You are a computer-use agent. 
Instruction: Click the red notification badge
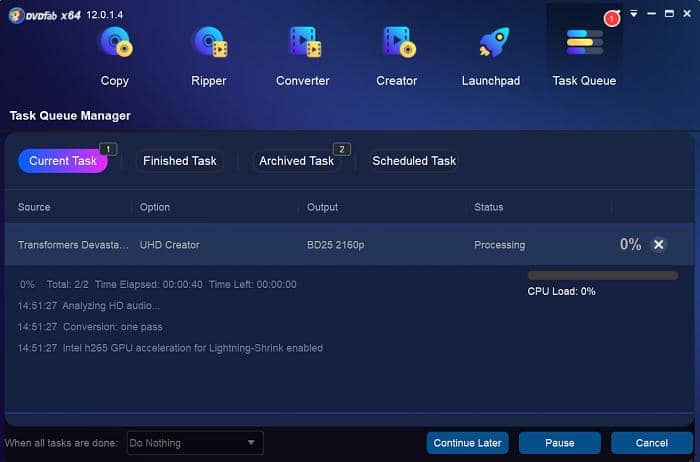click(x=612, y=19)
